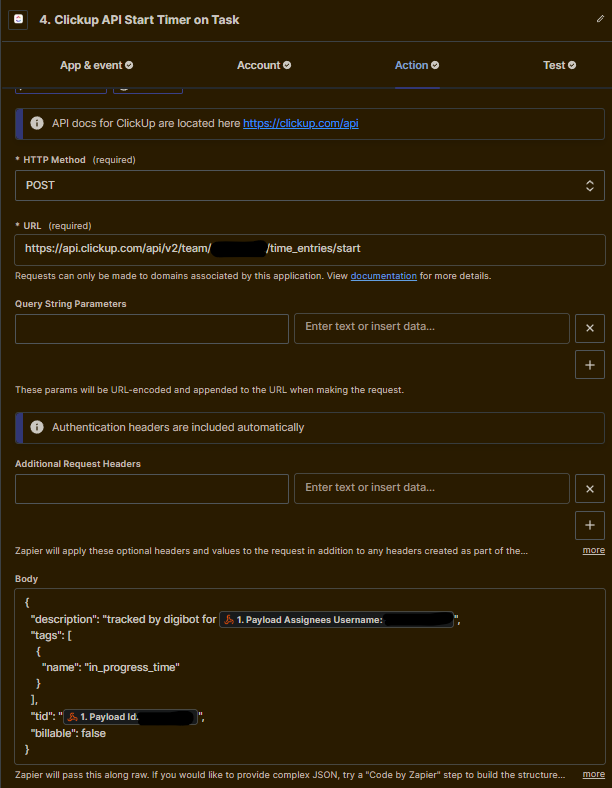
Task: Open the App & event tab
Action: [96, 65]
